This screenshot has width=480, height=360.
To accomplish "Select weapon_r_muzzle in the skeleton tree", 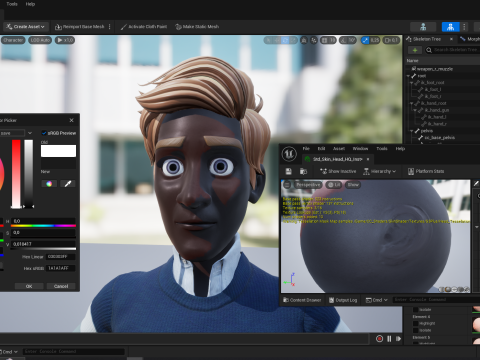I will (x=435, y=69).
